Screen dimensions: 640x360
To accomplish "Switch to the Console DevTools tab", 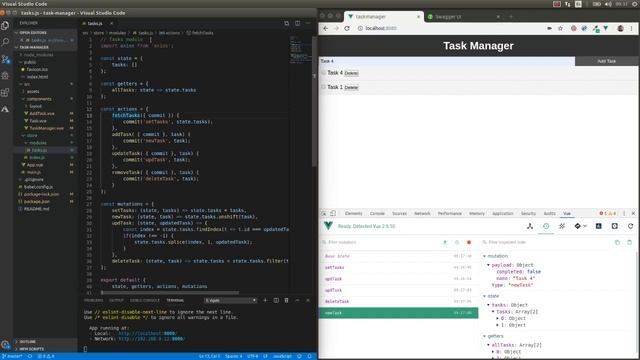I will click(x=377, y=213).
